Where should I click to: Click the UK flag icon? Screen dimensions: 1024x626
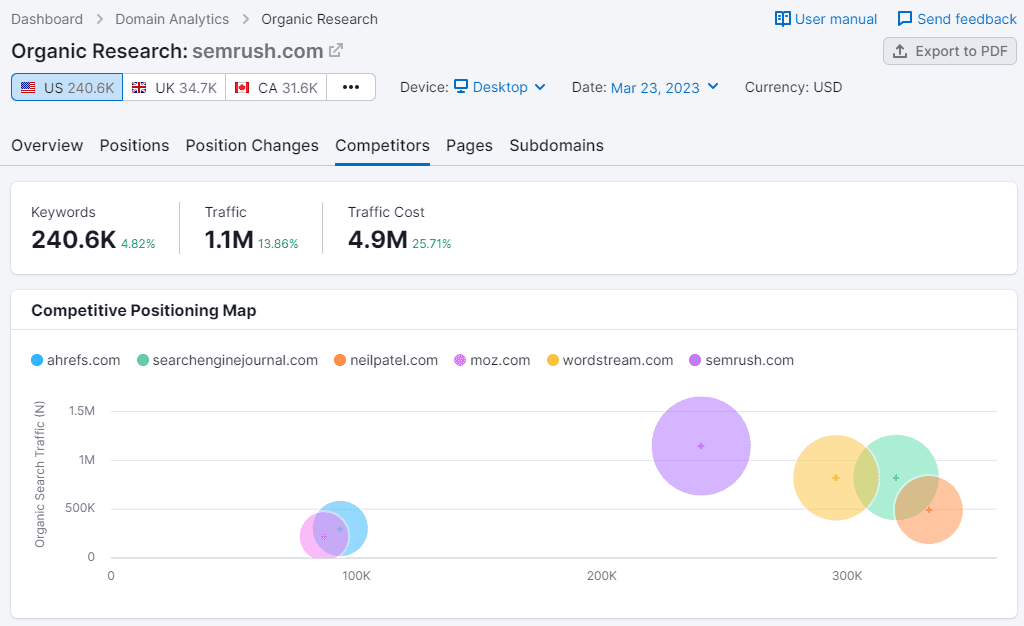[139, 87]
